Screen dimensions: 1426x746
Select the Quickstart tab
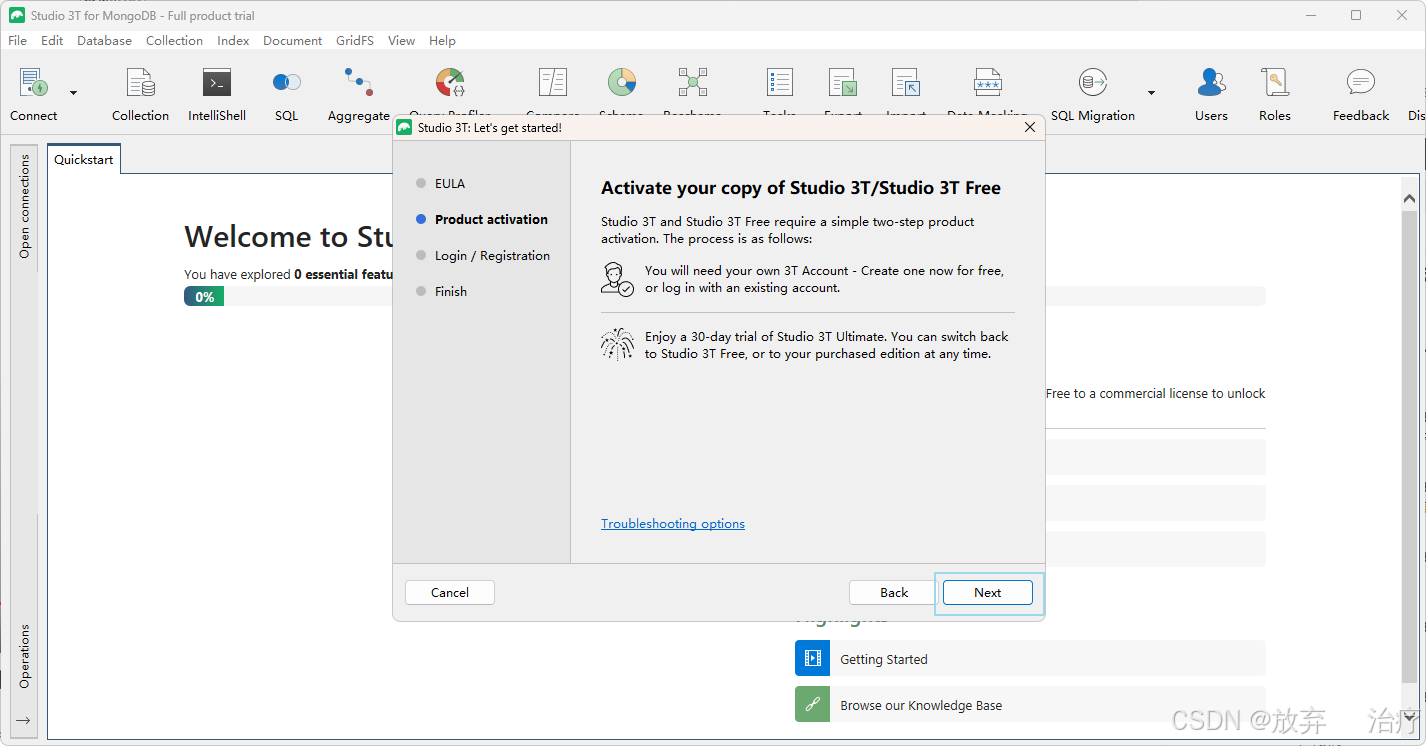[84, 159]
